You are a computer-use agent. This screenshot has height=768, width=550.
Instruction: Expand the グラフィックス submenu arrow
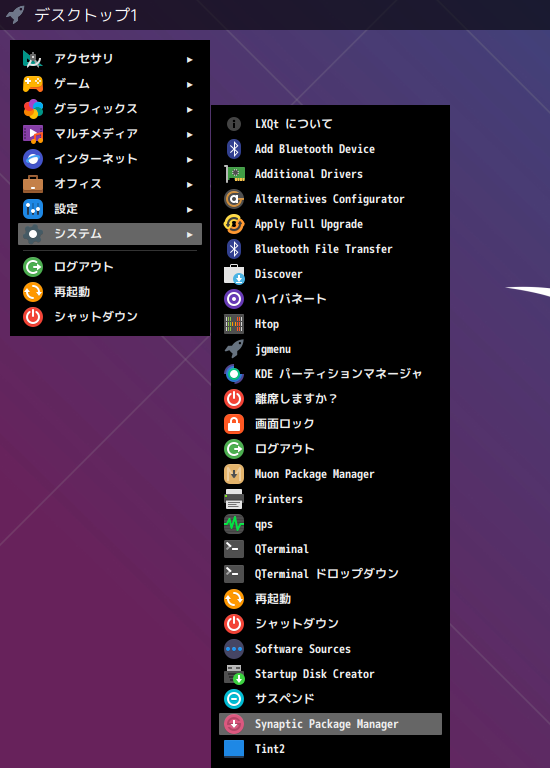(190, 109)
